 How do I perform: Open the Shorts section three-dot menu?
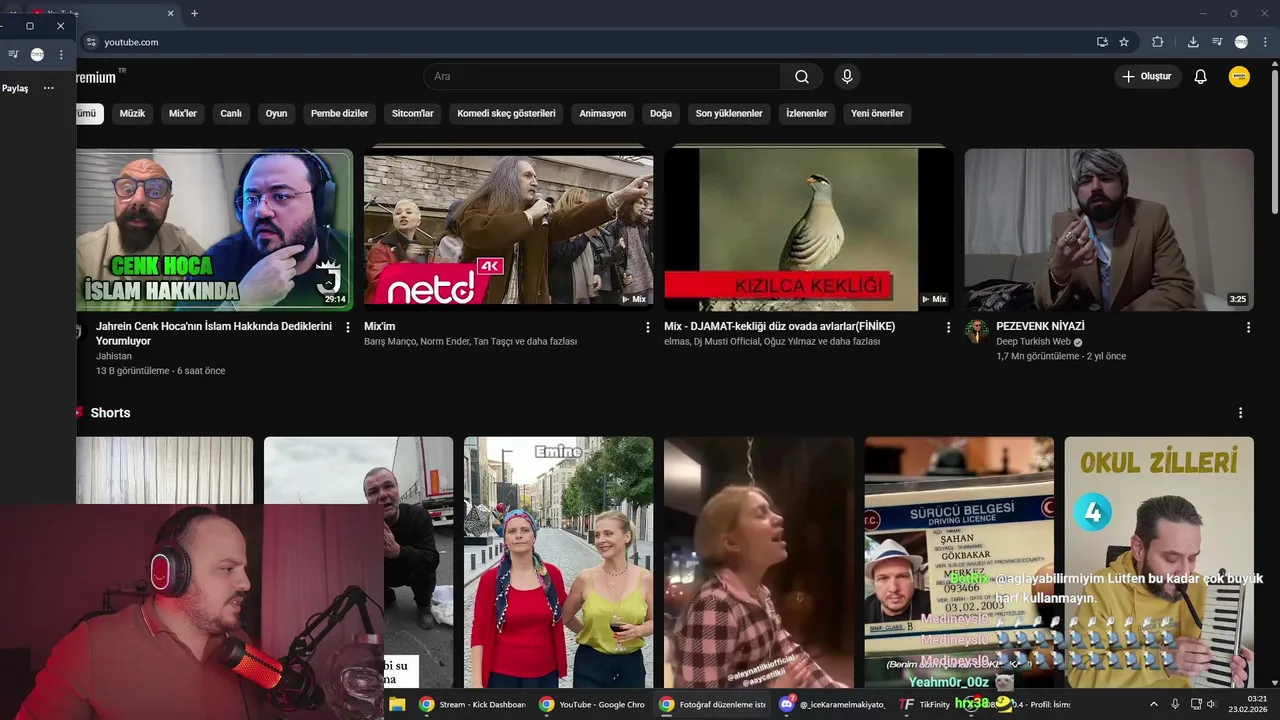1240,413
